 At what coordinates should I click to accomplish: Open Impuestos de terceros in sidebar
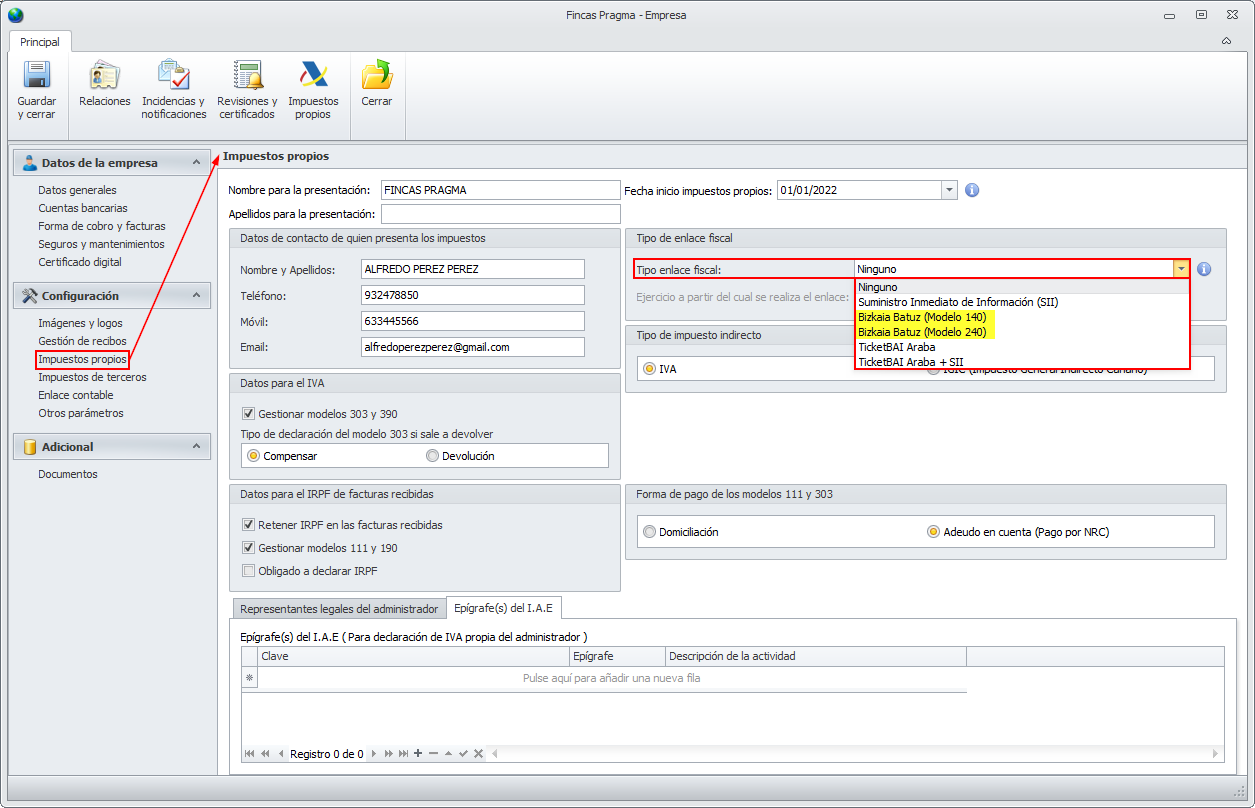tap(92, 377)
